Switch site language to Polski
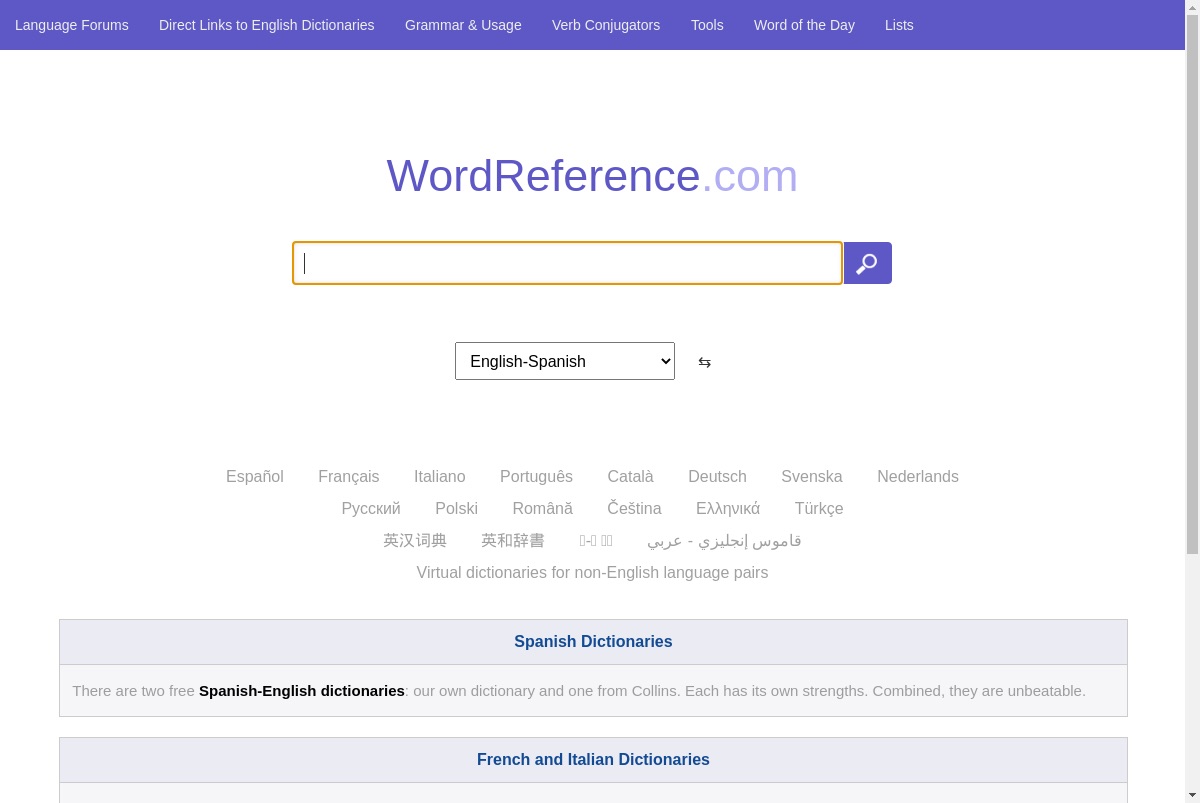Image resolution: width=1200 pixels, height=803 pixels. 456,509
